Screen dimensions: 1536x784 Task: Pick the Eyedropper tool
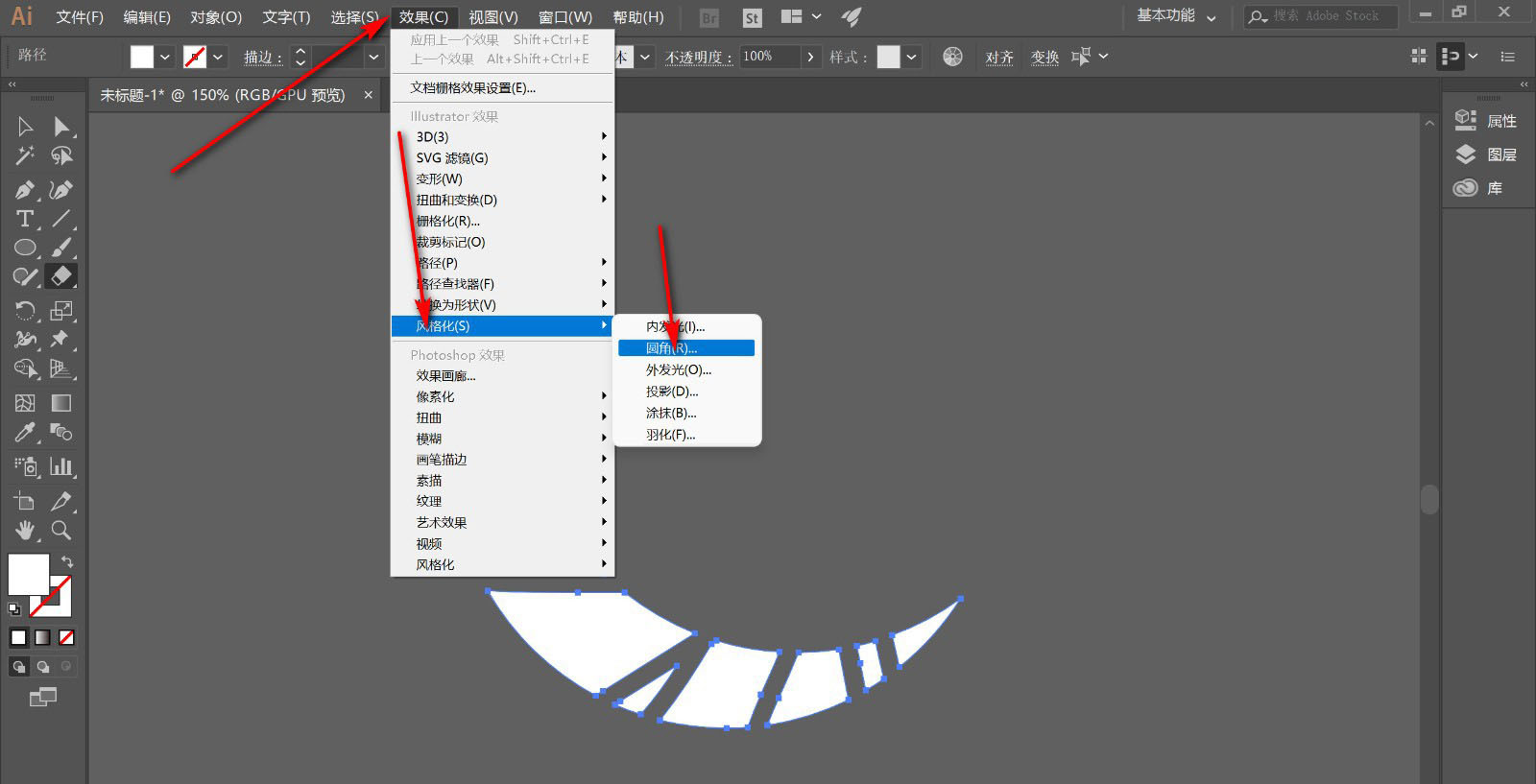[x=25, y=433]
